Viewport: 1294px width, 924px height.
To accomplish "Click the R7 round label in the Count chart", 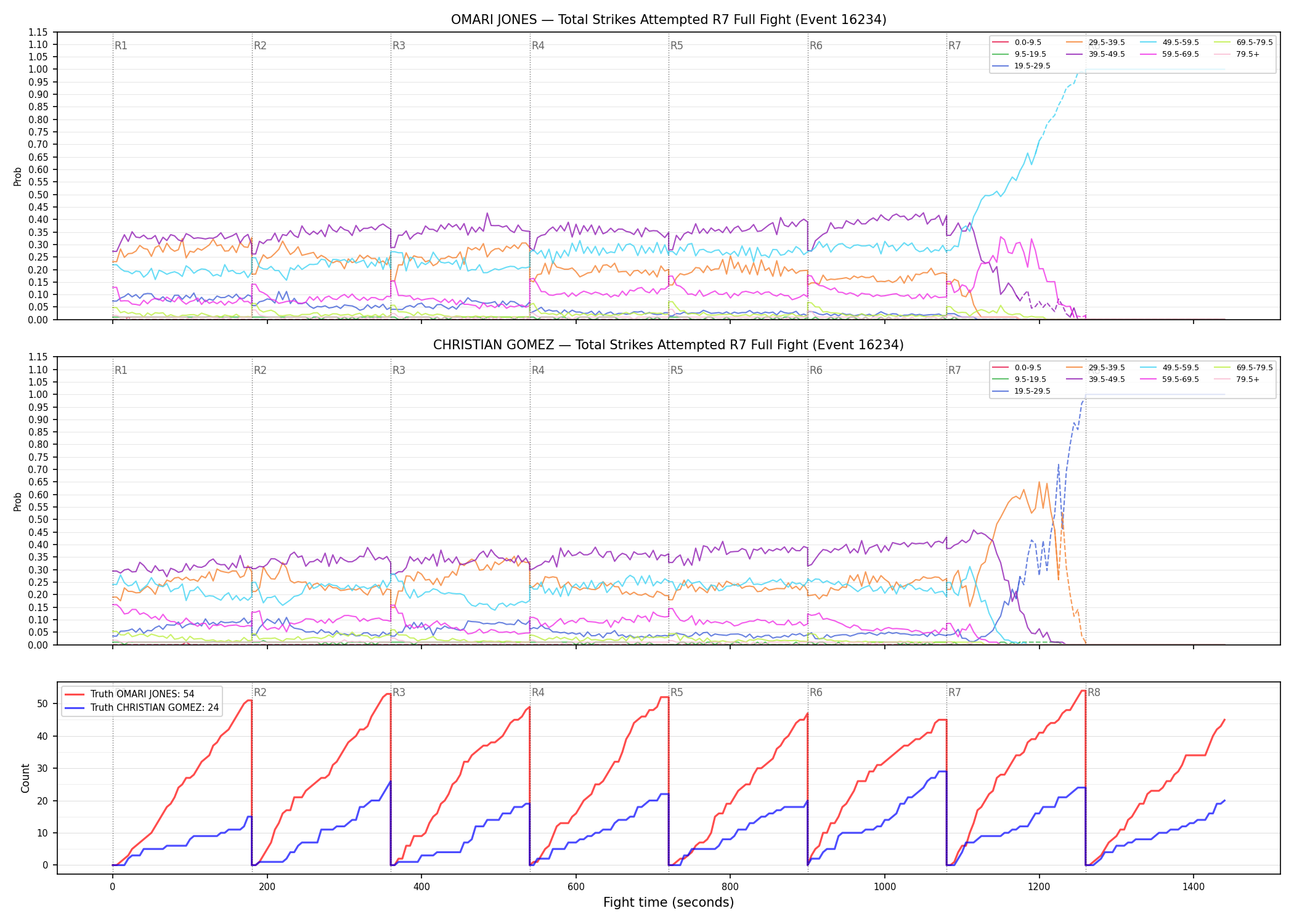I will 954,692.
